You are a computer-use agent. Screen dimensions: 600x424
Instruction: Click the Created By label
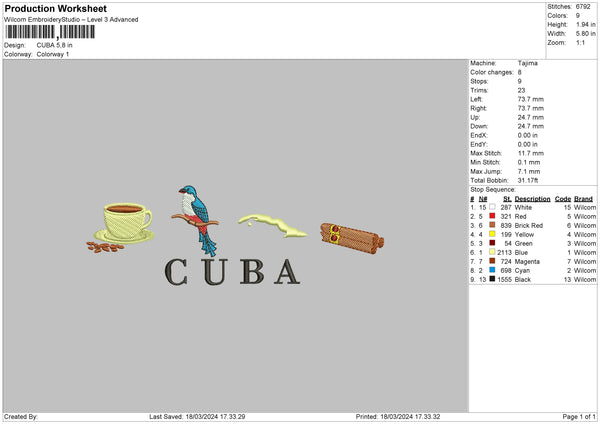21,417
